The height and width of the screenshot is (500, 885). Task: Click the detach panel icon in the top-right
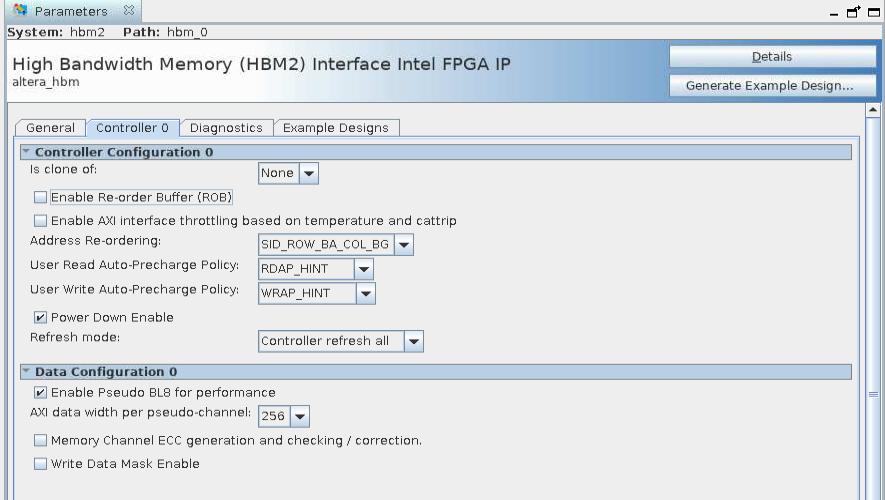[x=855, y=12]
